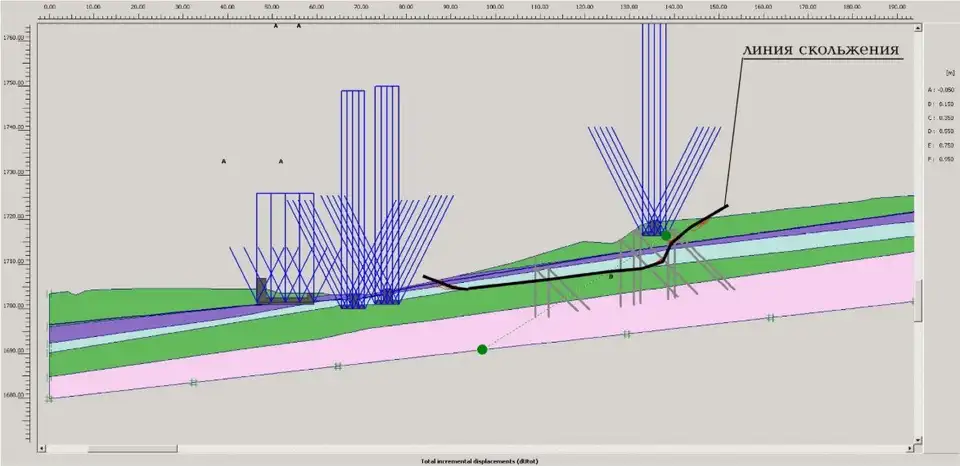Click the green node point on the model's bottom boundary
Image resolution: width=960 pixels, height=466 pixels.
tap(482, 350)
